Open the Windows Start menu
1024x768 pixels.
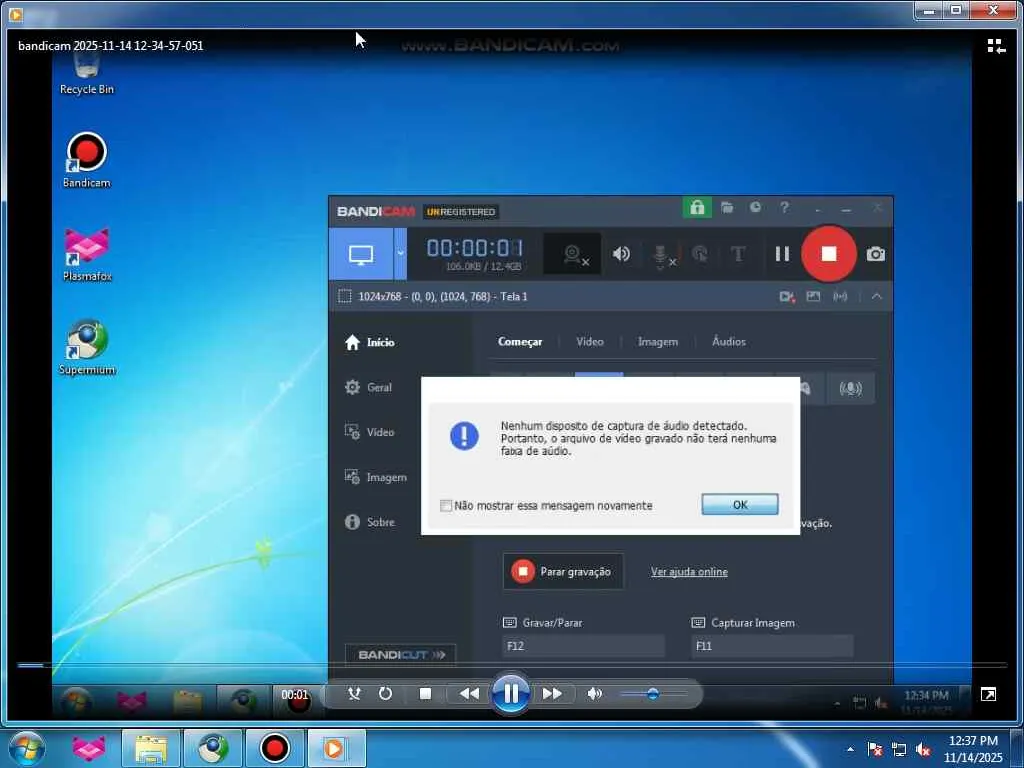[27, 748]
